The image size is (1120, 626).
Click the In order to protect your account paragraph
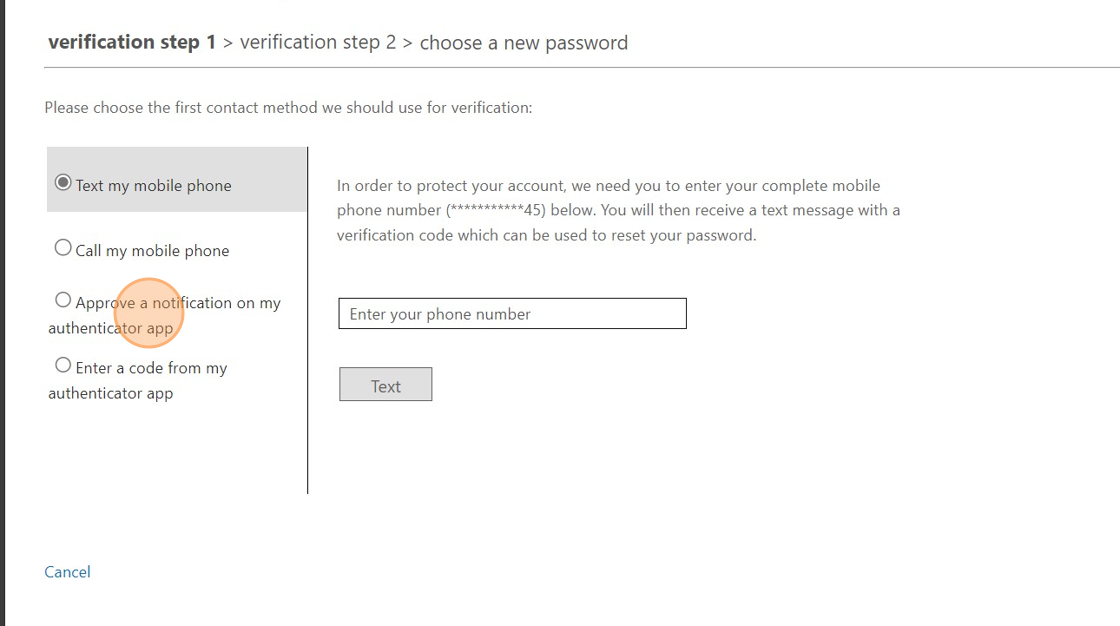618,210
